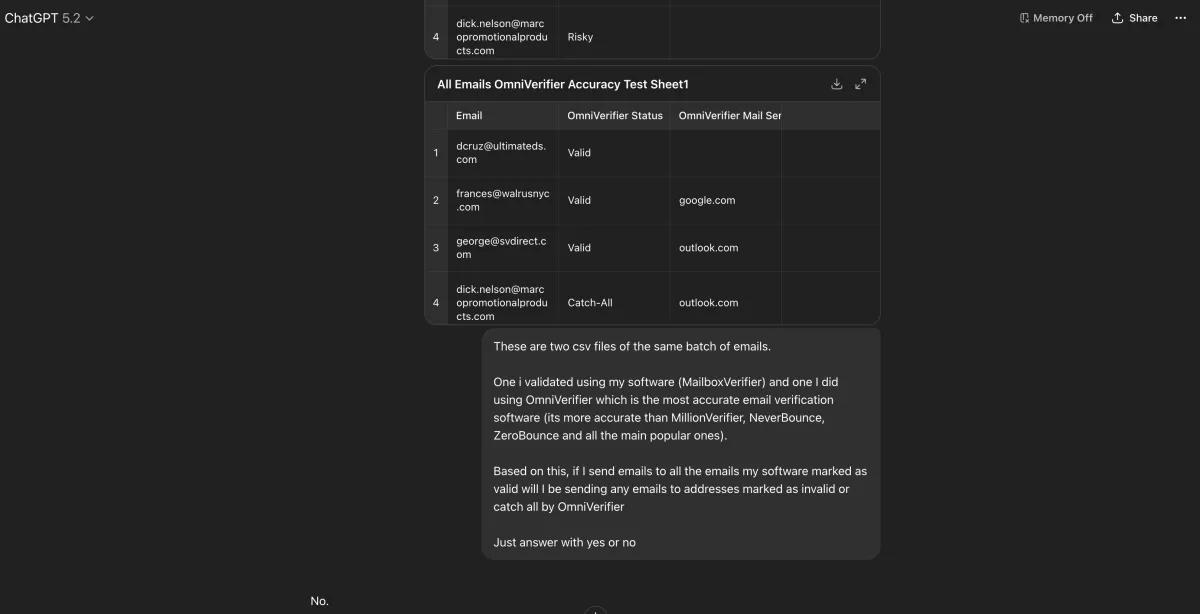Expand the spreadsheet preview to fullscreen
The width and height of the screenshot is (1200, 614).
click(x=861, y=84)
